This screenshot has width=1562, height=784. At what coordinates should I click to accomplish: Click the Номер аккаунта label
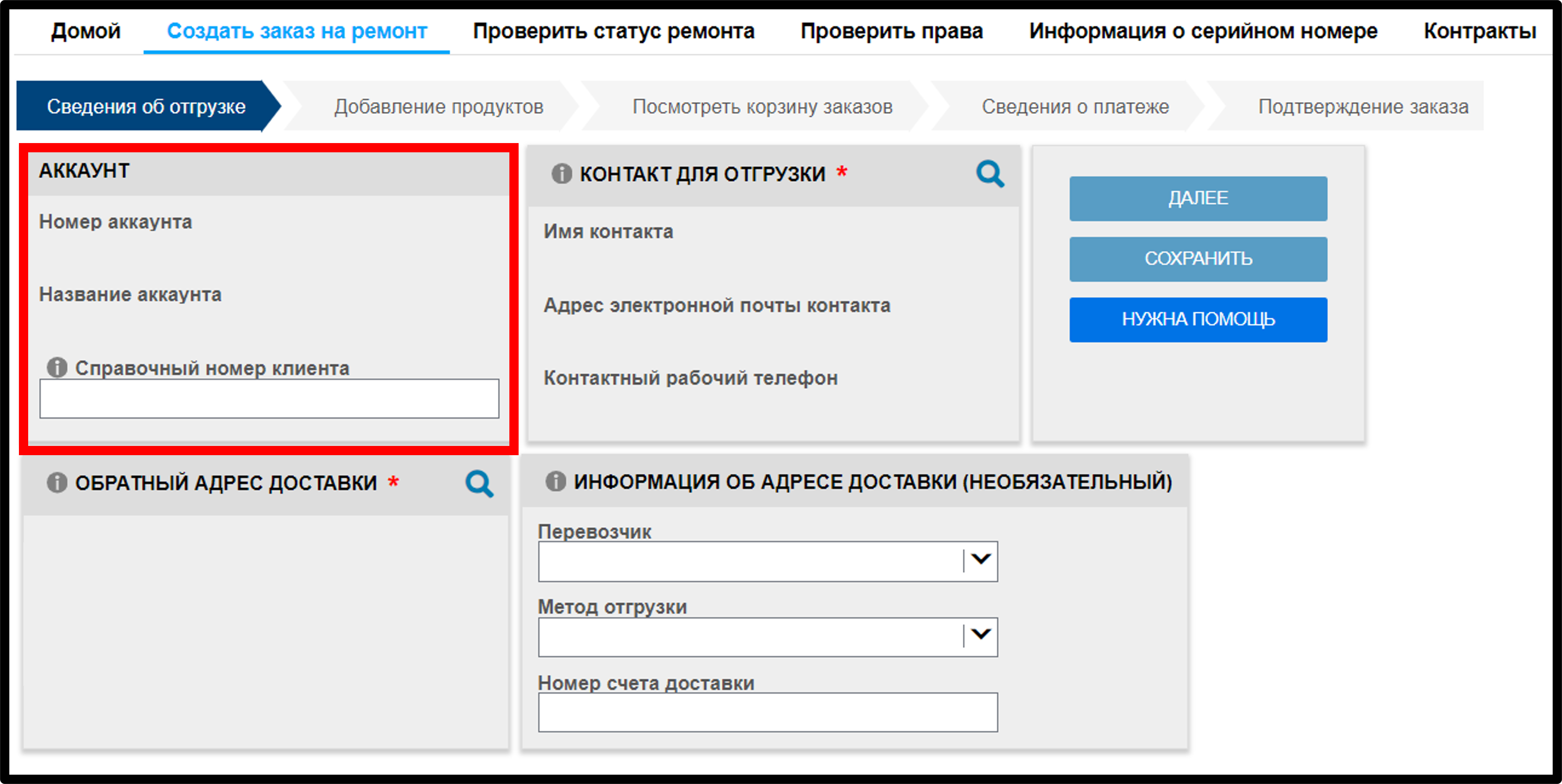pos(115,222)
